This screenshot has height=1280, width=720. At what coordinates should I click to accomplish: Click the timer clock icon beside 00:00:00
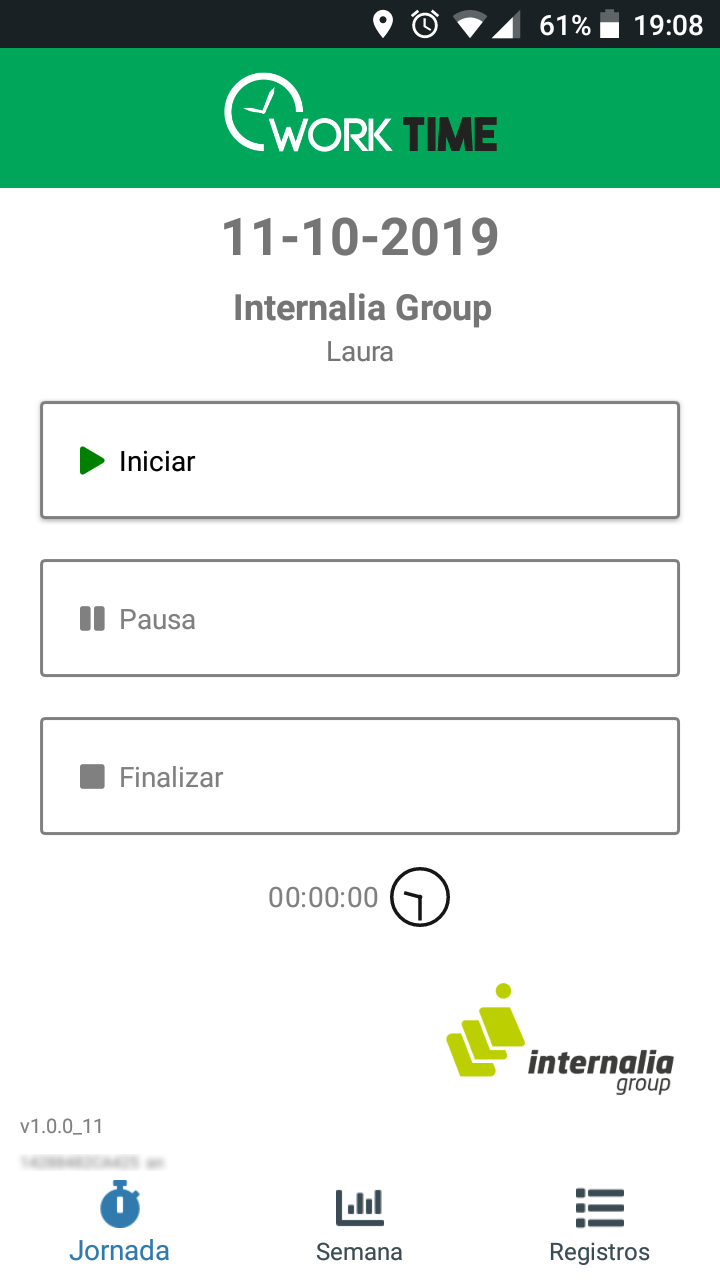pos(419,897)
